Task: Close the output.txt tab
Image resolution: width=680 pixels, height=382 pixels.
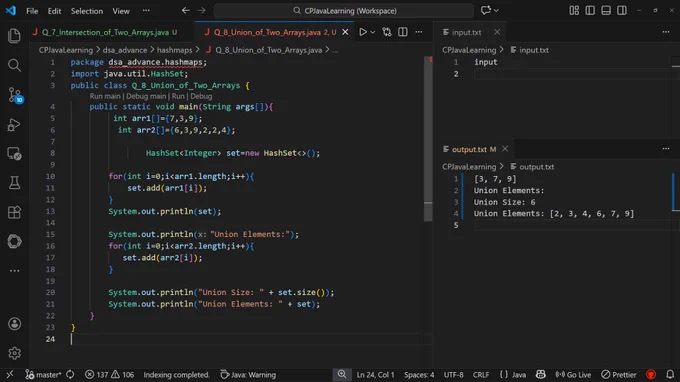Action: click(505, 149)
